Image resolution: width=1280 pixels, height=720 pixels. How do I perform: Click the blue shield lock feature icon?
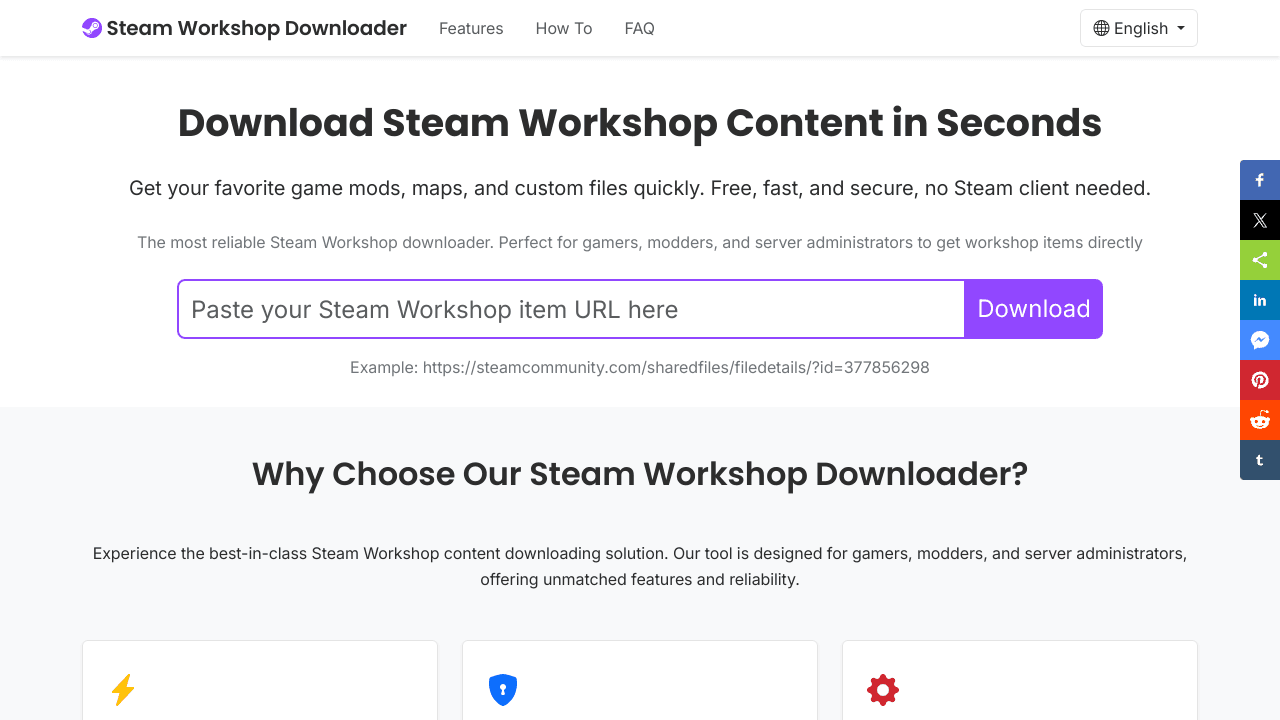click(503, 690)
